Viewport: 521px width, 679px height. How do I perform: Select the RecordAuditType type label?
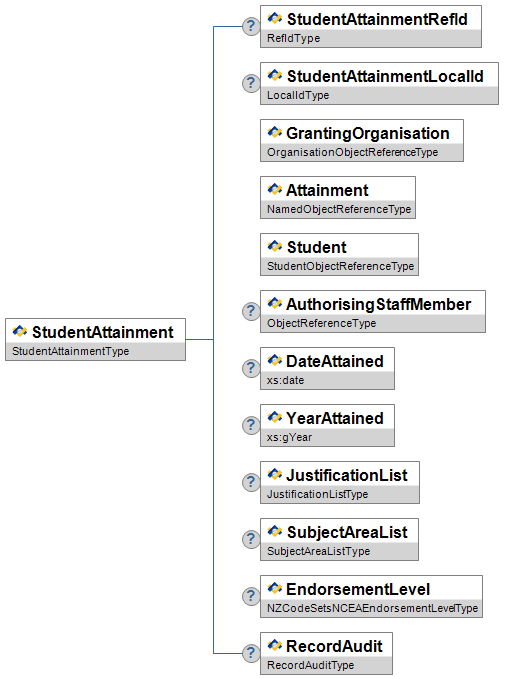[x=311, y=665]
